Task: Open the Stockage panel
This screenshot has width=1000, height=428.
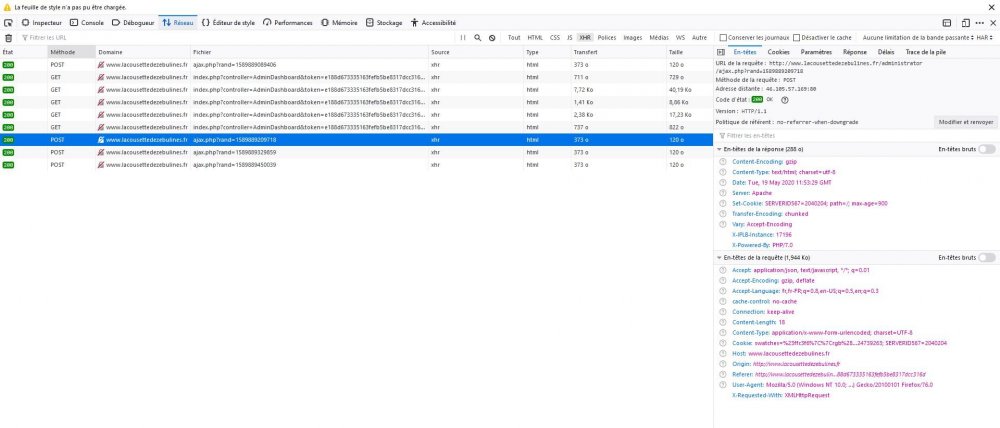Action: tap(384, 22)
